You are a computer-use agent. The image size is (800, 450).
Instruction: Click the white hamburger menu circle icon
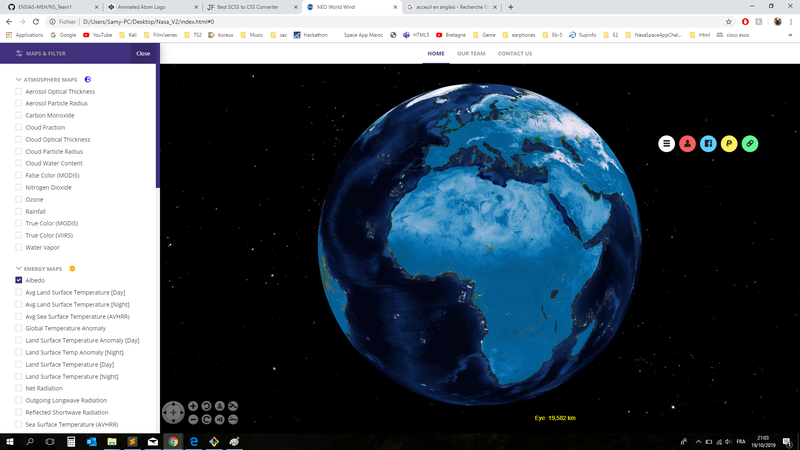(667, 144)
